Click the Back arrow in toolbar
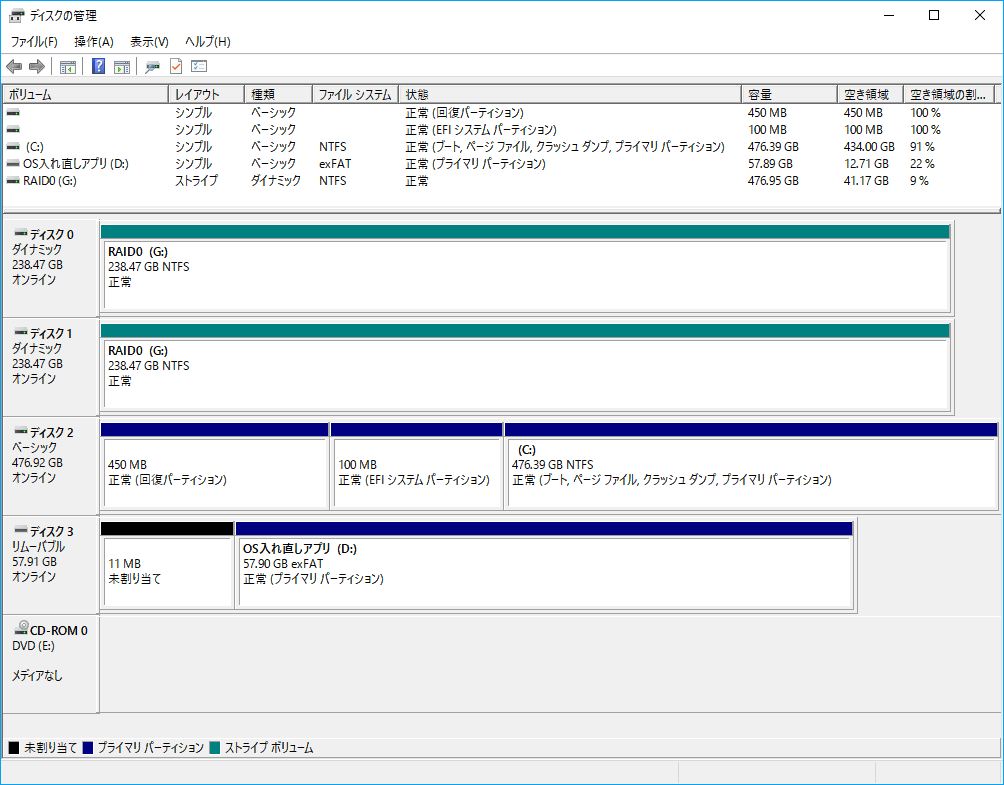Screen dimensions: 1004x785 pyautogui.click(x=14, y=67)
